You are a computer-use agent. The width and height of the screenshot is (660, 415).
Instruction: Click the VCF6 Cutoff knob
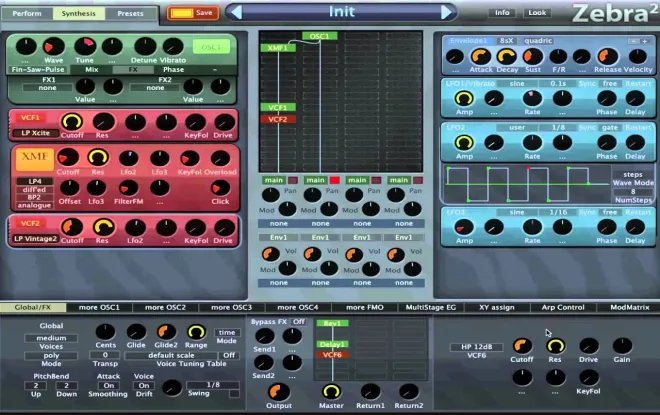point(522,346)
